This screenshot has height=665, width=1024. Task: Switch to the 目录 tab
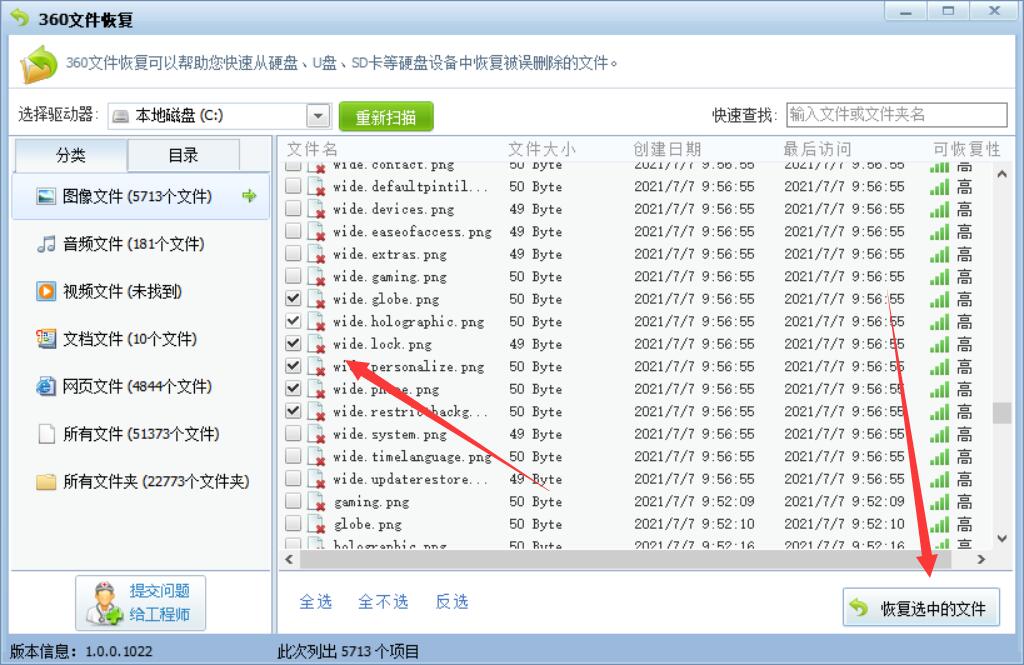point(184,155)
